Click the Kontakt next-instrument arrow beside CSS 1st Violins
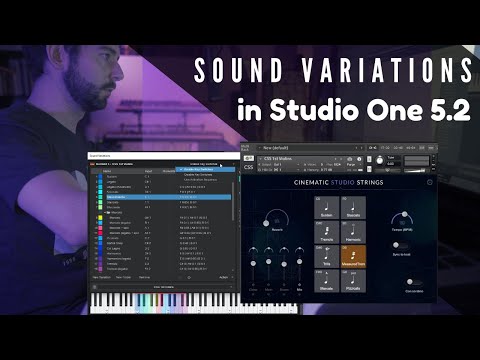 coord(341,159)
